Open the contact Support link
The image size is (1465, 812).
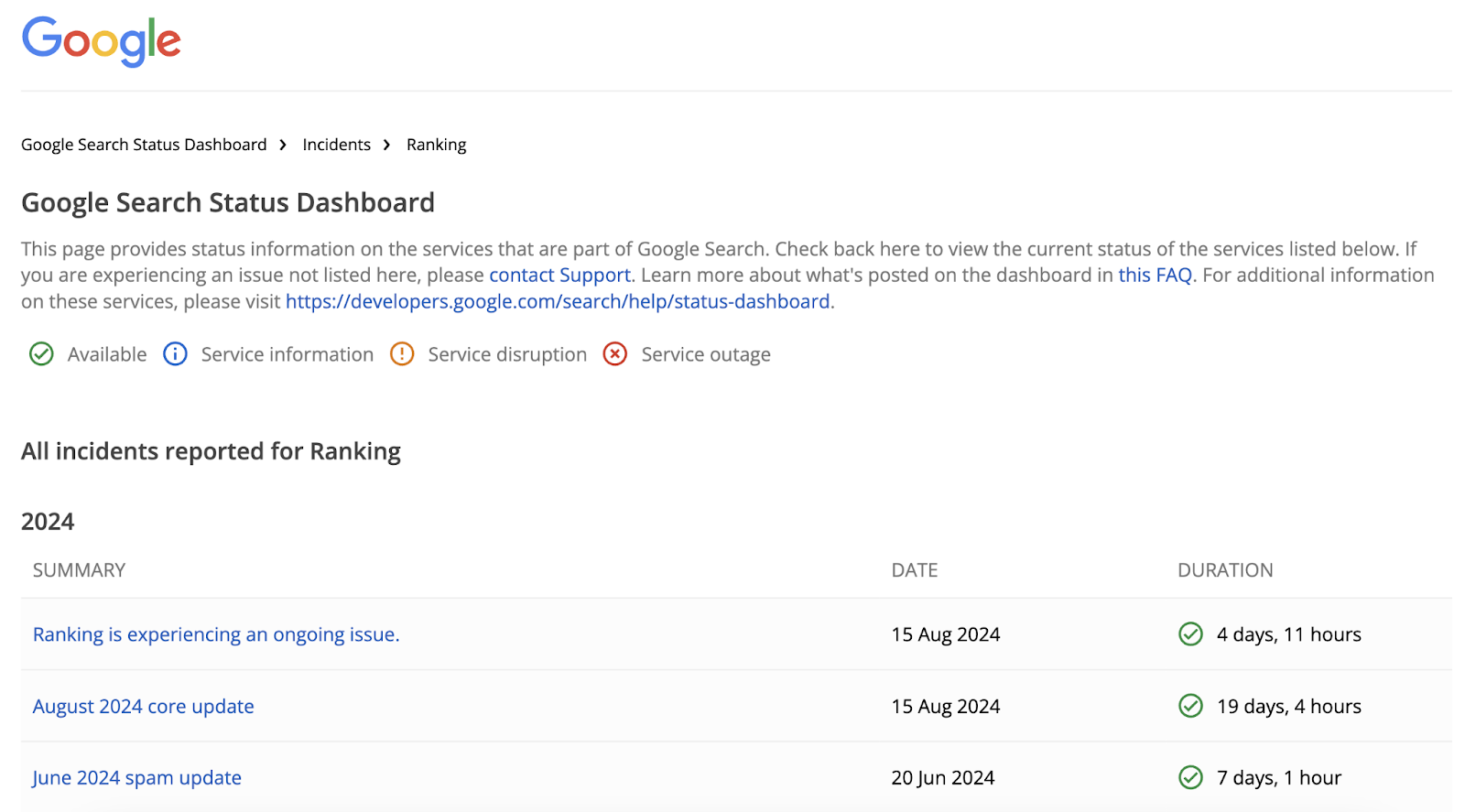(x=559, y=276)
